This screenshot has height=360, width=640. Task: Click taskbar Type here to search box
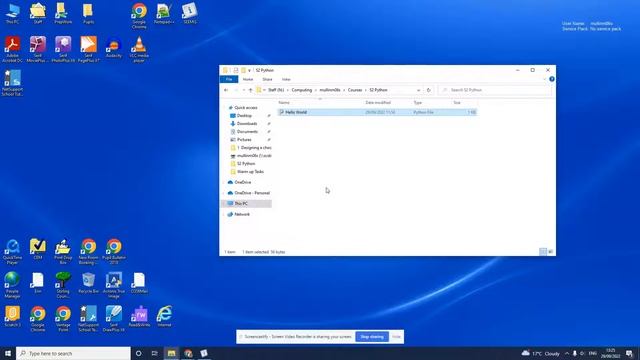[73, 353]
